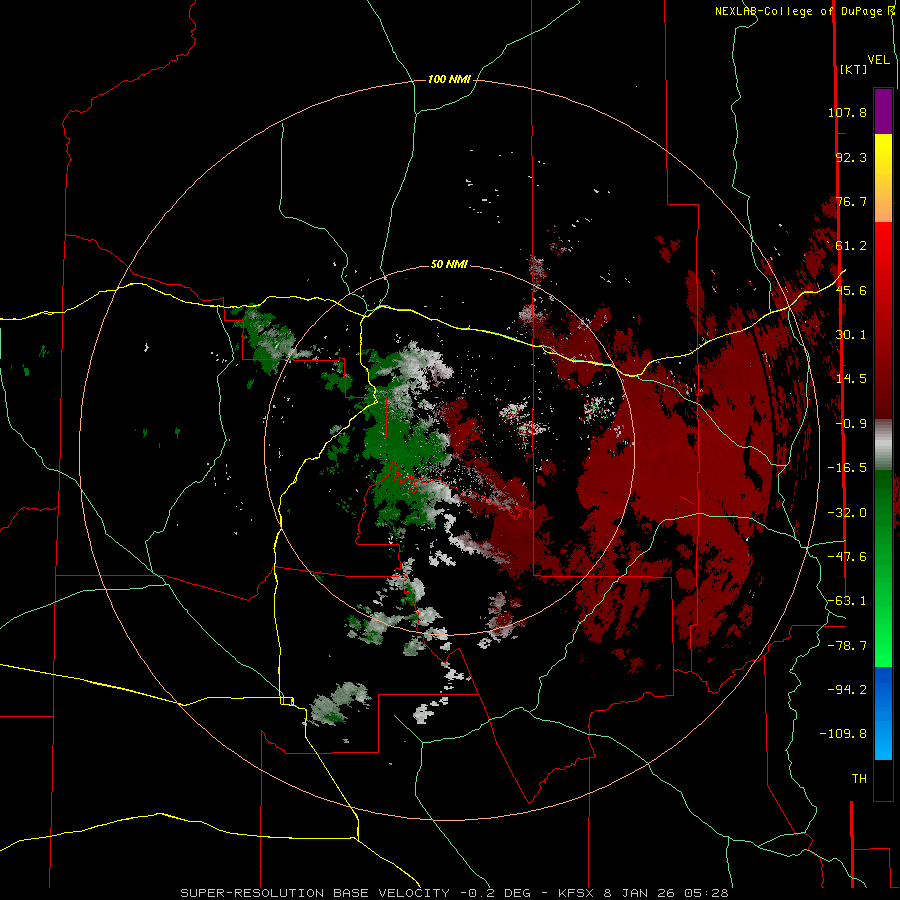Click the 92.3 velocity scale value
The width and height of the screenshot is (900, 900).
[x=851, y=157]
